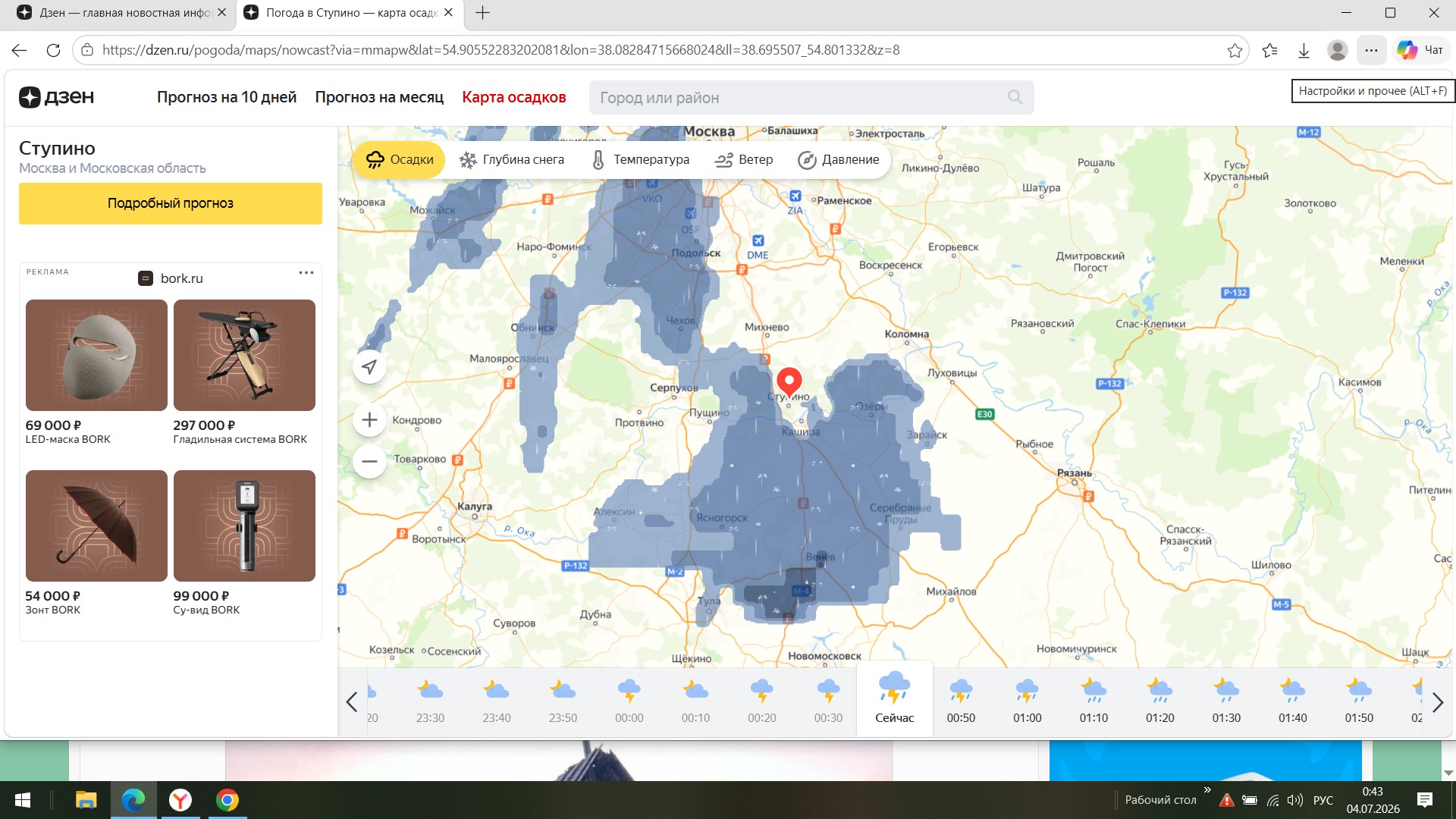Click the red Ступино location pin

tap(789, 381)
